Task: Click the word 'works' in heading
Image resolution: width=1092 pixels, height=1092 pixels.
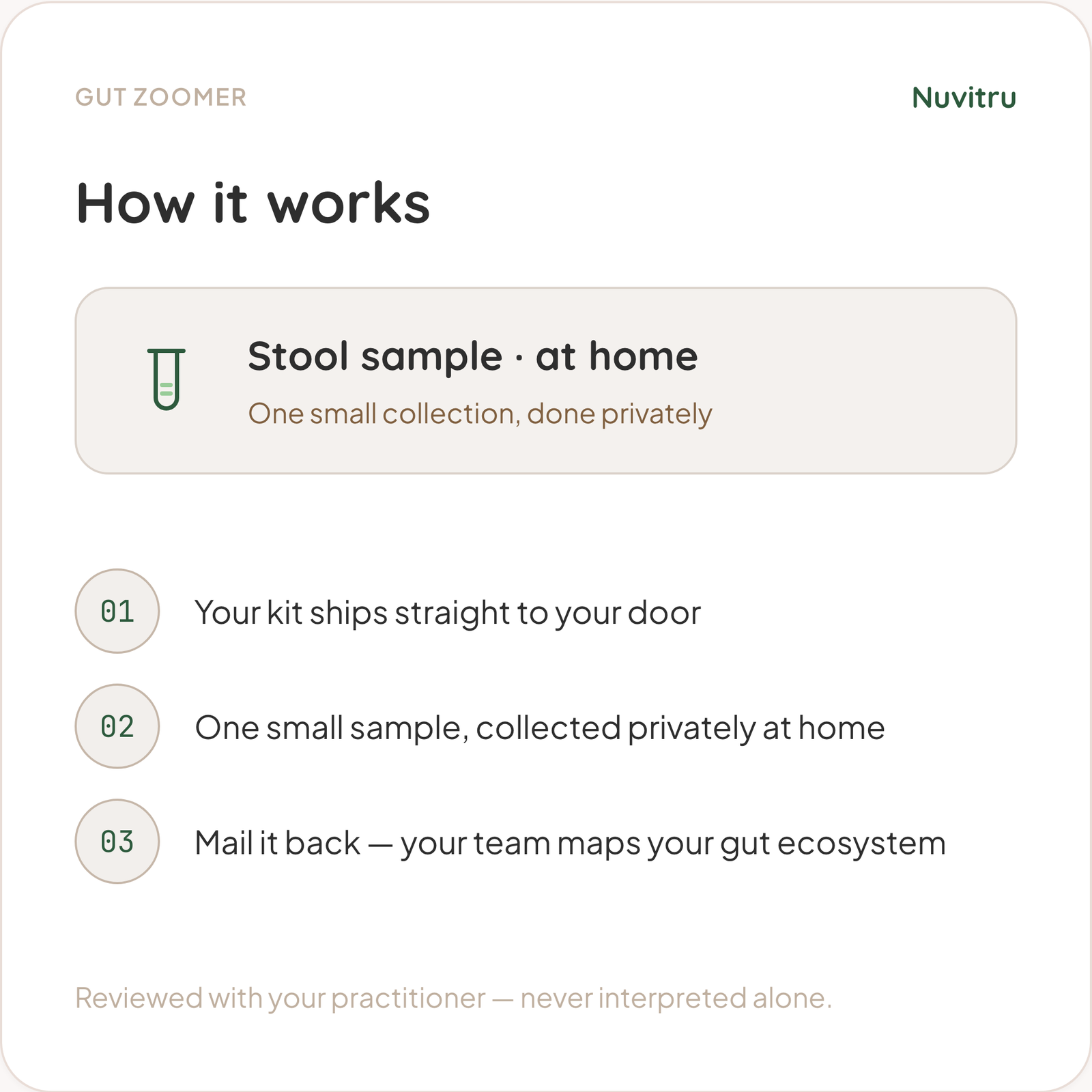Action: (349, 203)
